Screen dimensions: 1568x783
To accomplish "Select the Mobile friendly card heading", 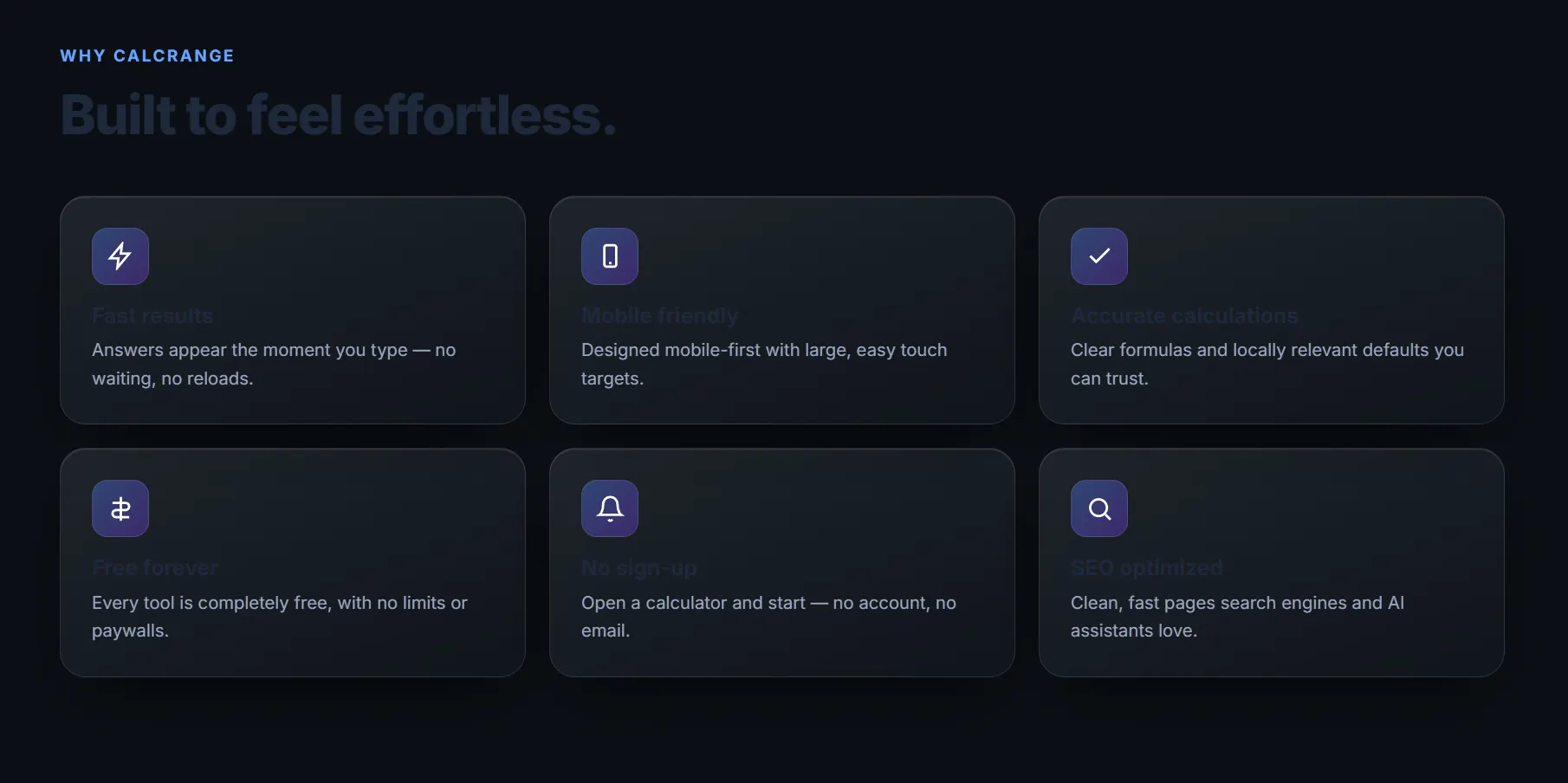I will pyautogui.click(x=660, y=316).
